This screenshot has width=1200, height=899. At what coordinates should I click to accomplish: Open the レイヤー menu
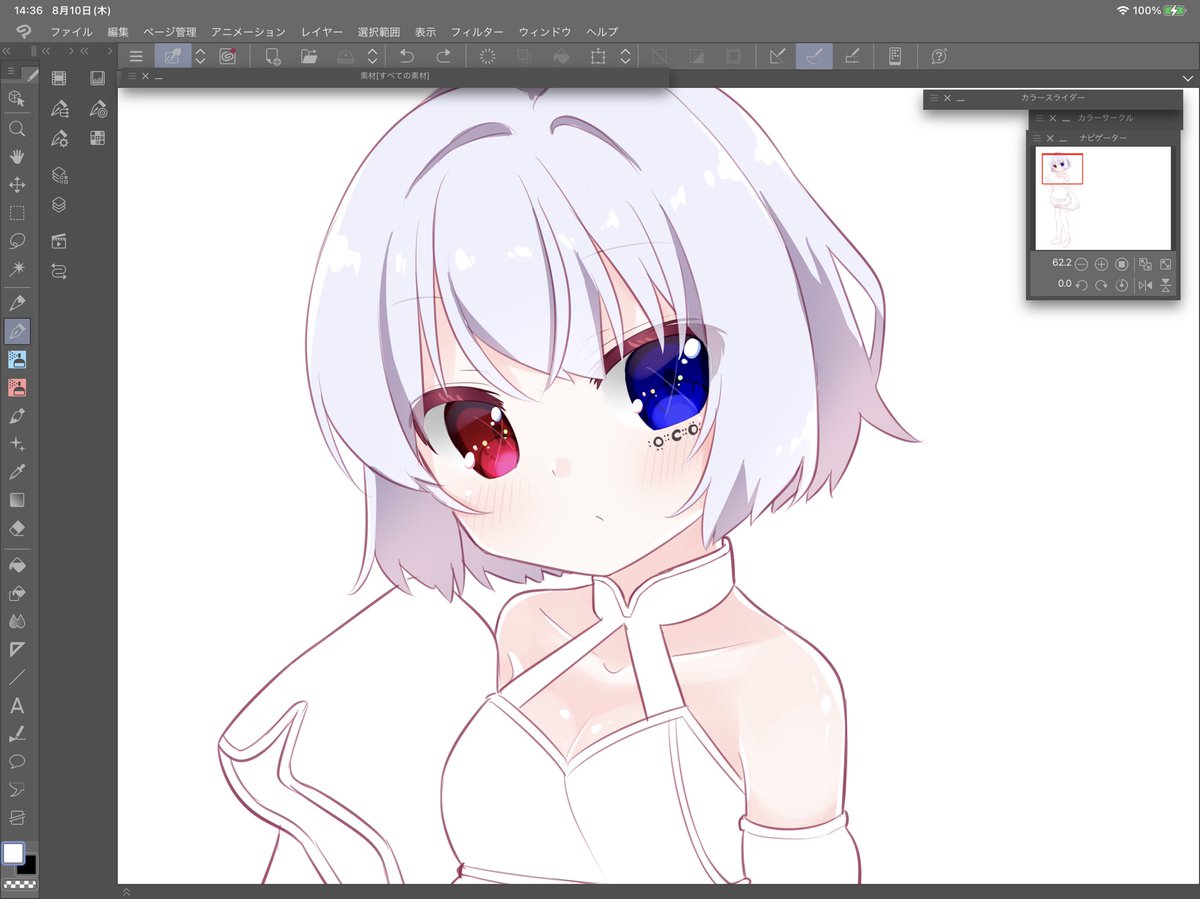(322, 32)
